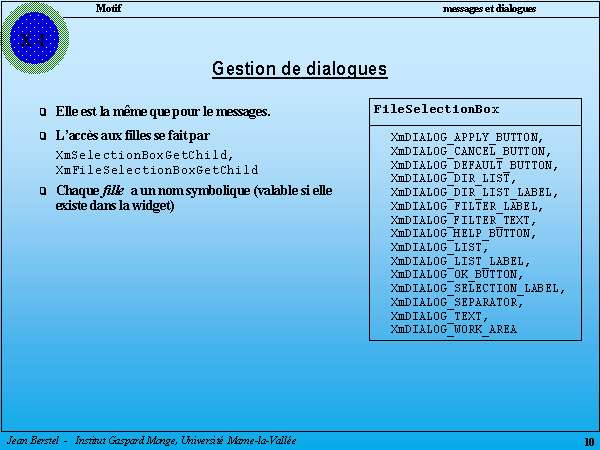
Task: Select XmDIALOG_APPLY_BUTTON in the list
Action: point(466,137)
